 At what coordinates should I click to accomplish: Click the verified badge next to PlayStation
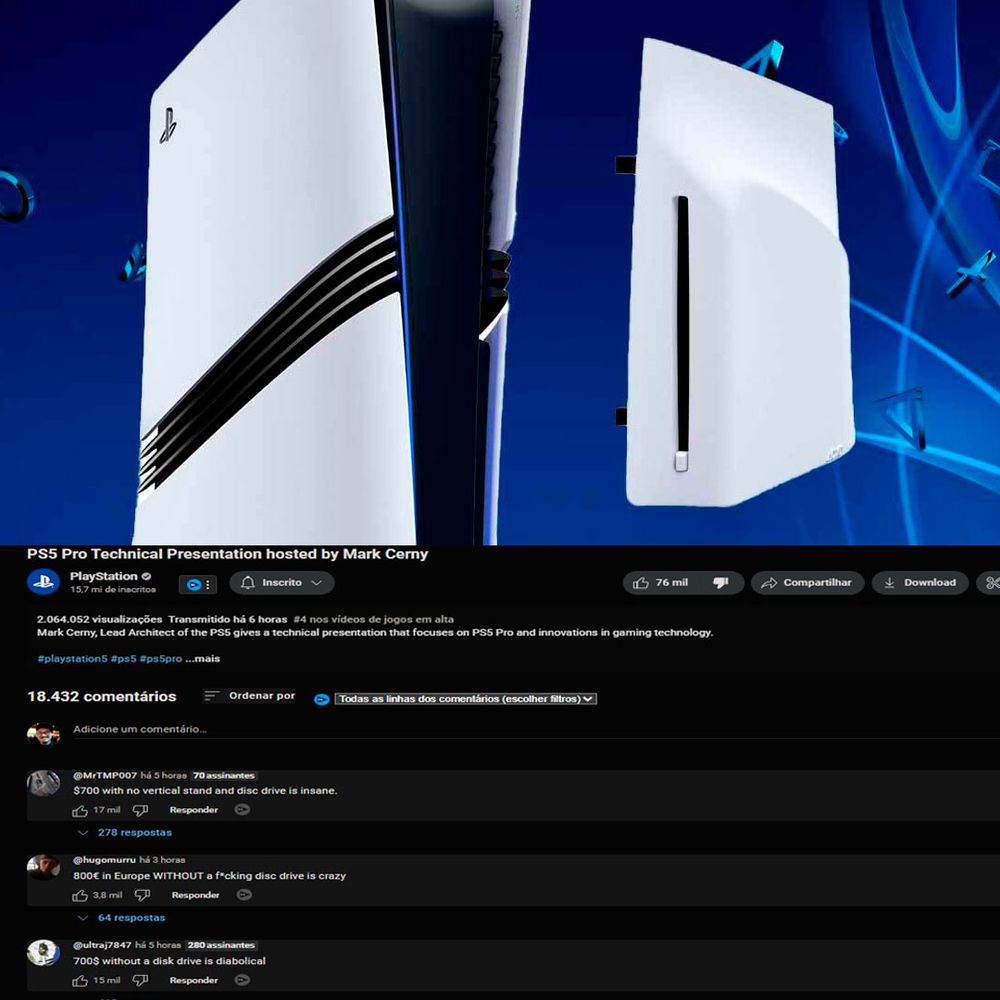pyautogui.click(x=146, y=577)
